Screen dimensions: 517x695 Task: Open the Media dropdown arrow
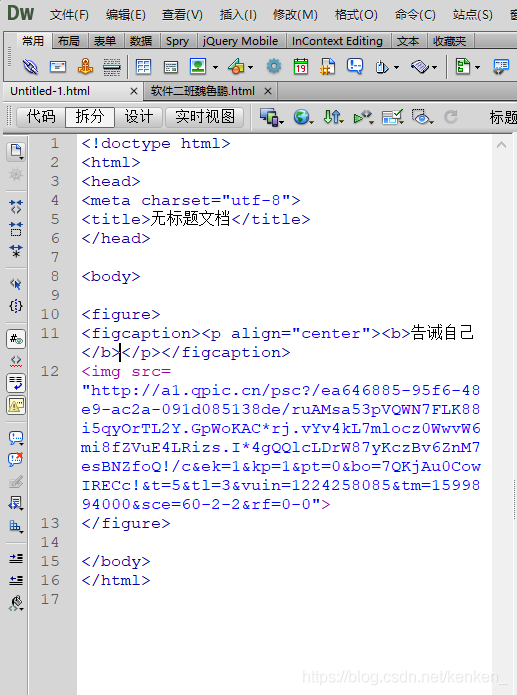(x=251, y=68)
